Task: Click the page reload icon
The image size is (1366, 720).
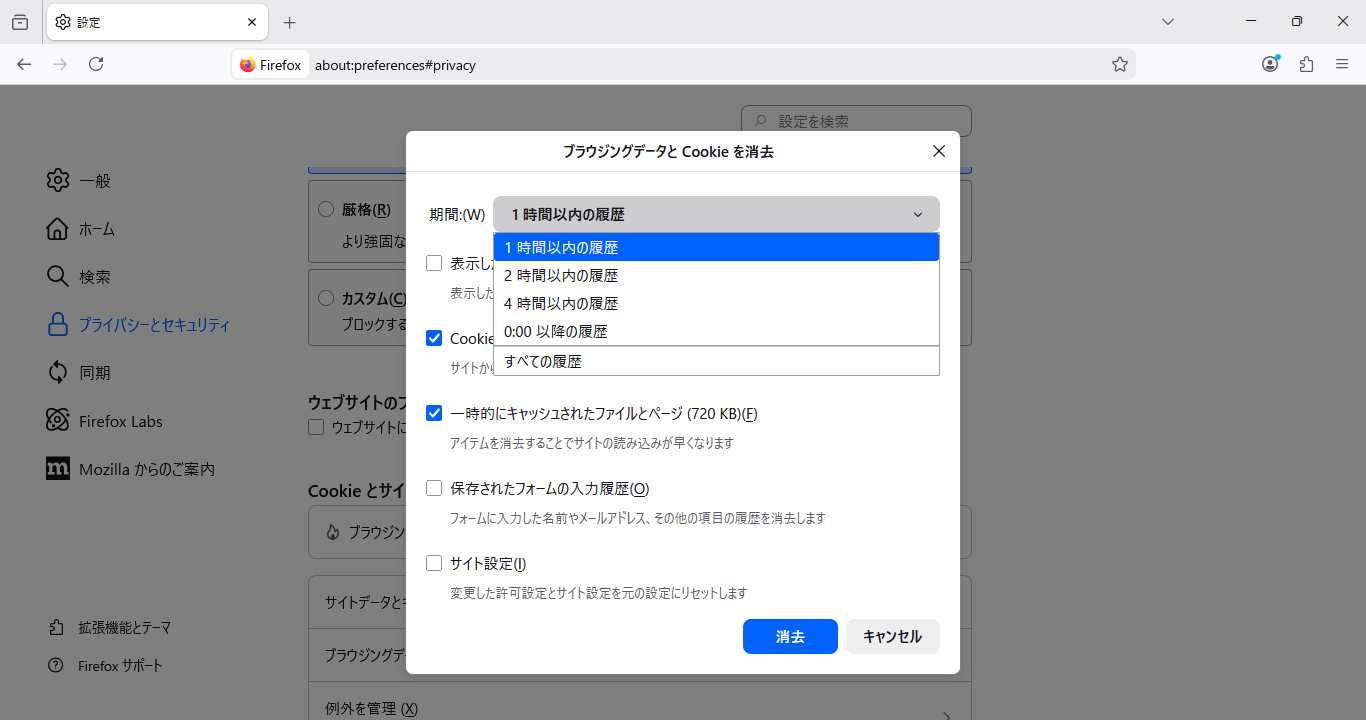Action: pos(96,64)
